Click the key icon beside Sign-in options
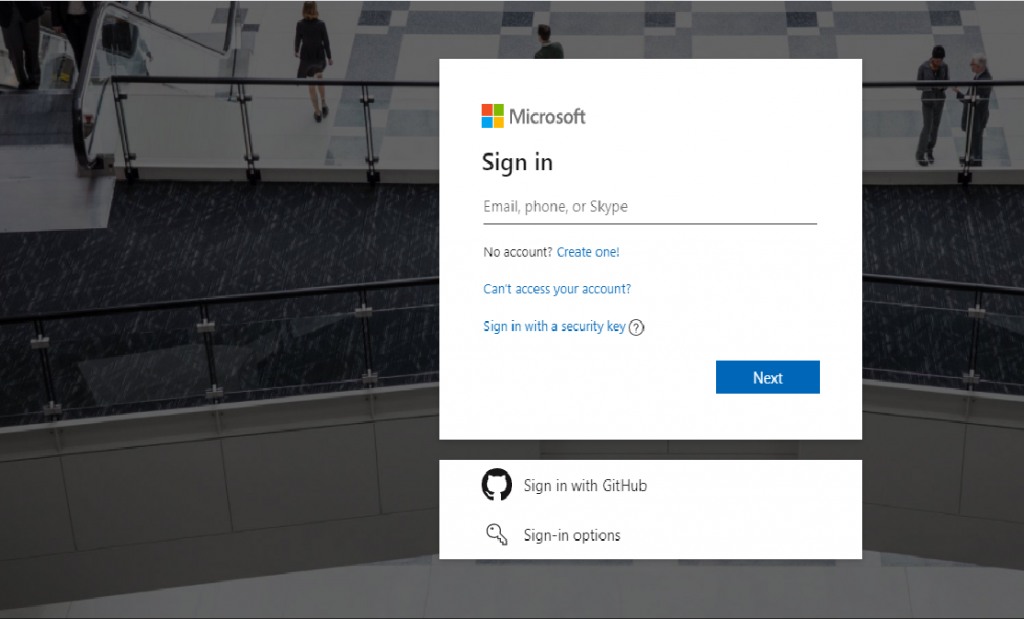 point(497,535)
